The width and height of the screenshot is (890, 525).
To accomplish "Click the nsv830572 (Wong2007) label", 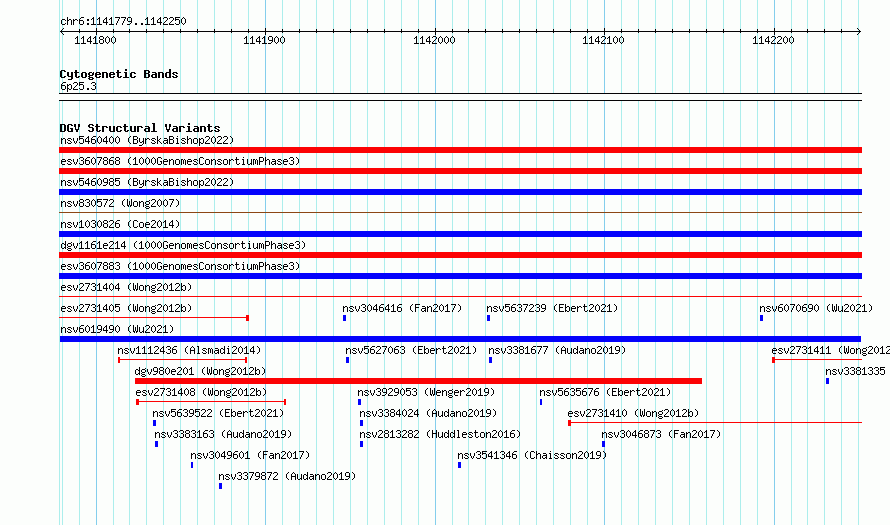I will (x=120, y=203).
